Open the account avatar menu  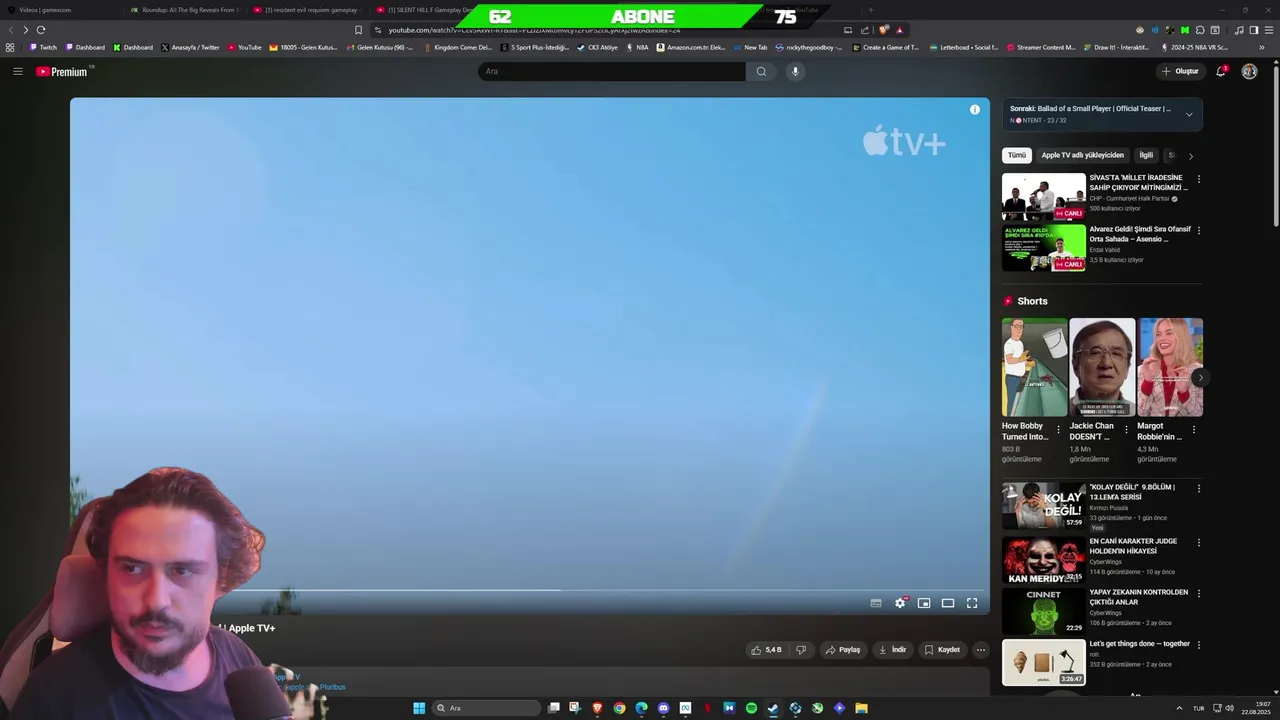(1249, 71)
